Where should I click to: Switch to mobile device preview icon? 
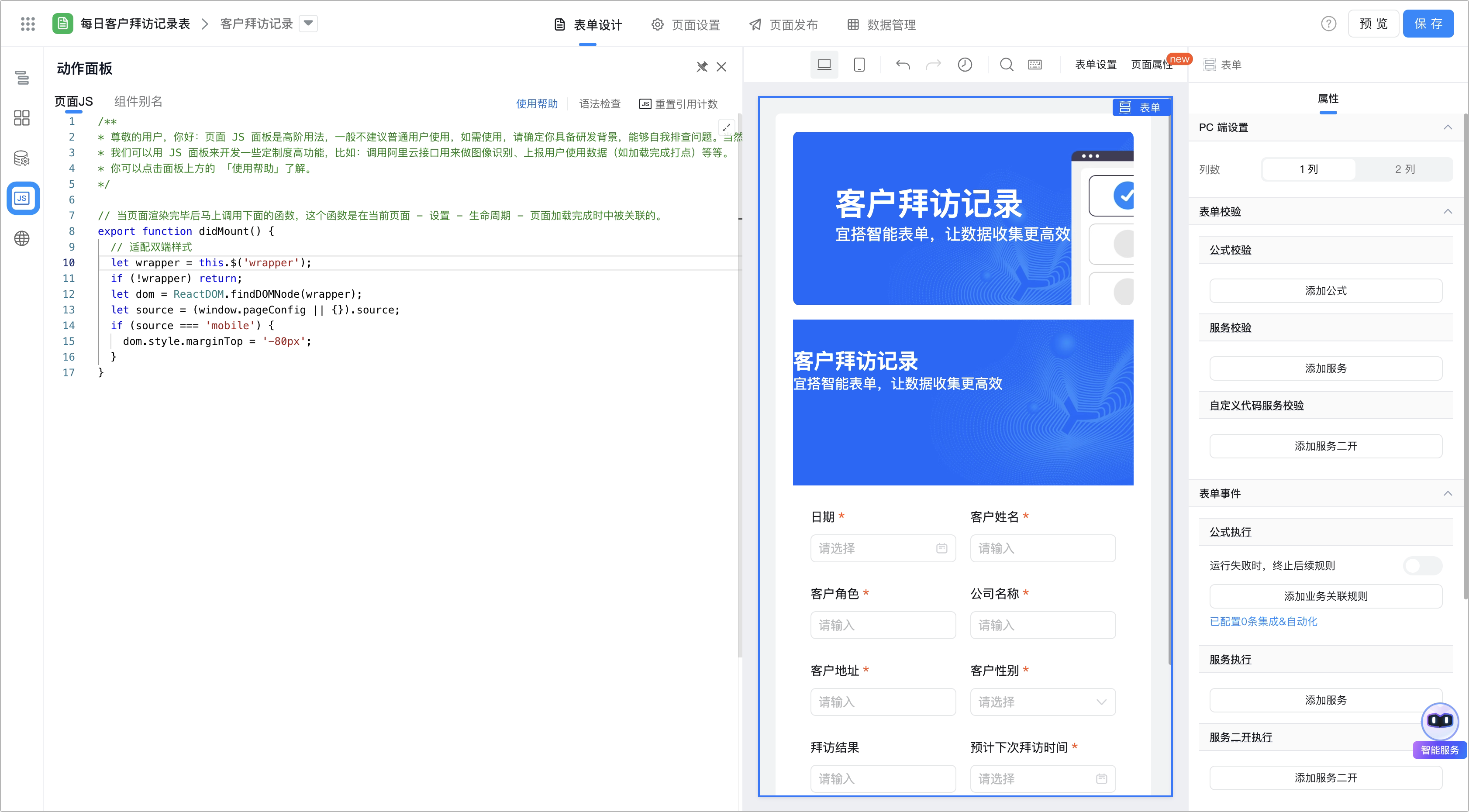[859, 65]
